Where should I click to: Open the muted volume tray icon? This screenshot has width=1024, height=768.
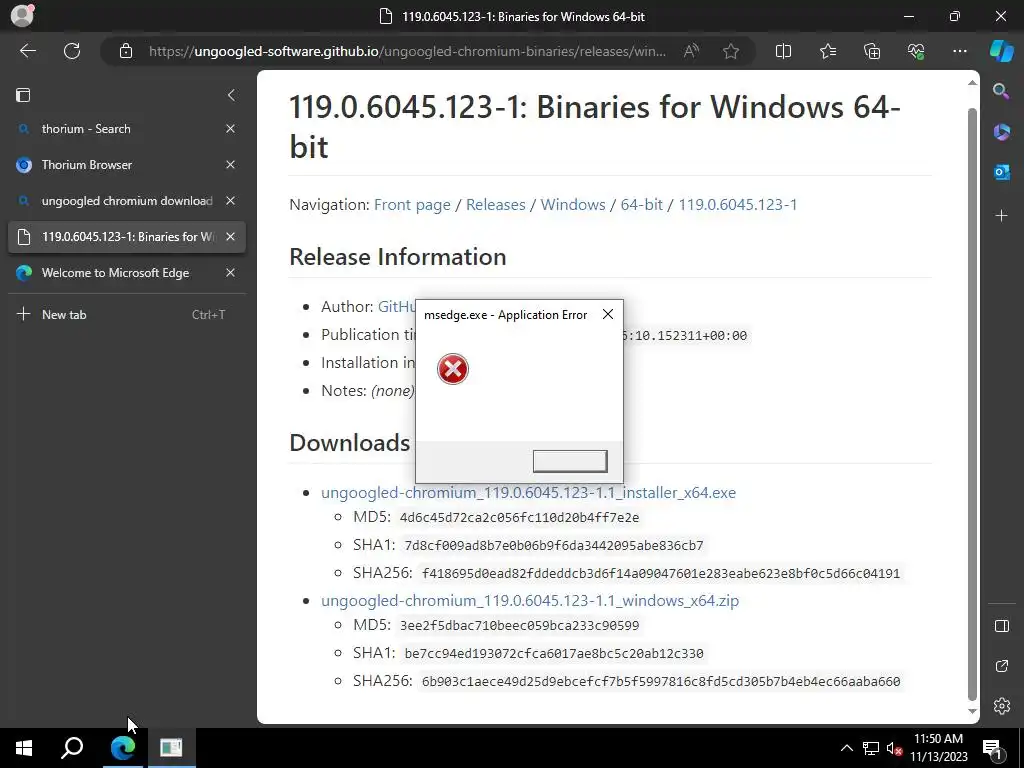point(895,748)
